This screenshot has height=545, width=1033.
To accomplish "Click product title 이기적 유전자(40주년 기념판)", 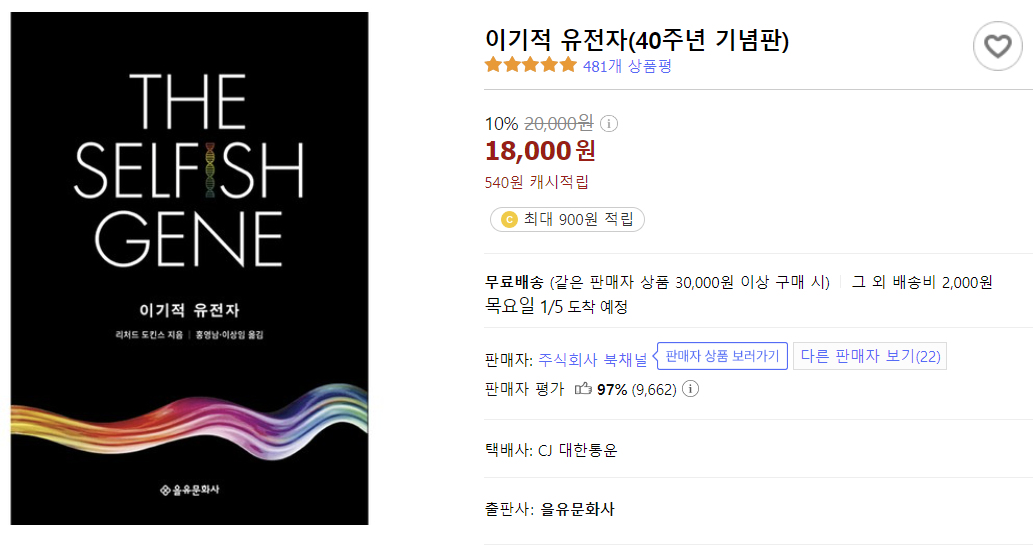I will (637, 40).
